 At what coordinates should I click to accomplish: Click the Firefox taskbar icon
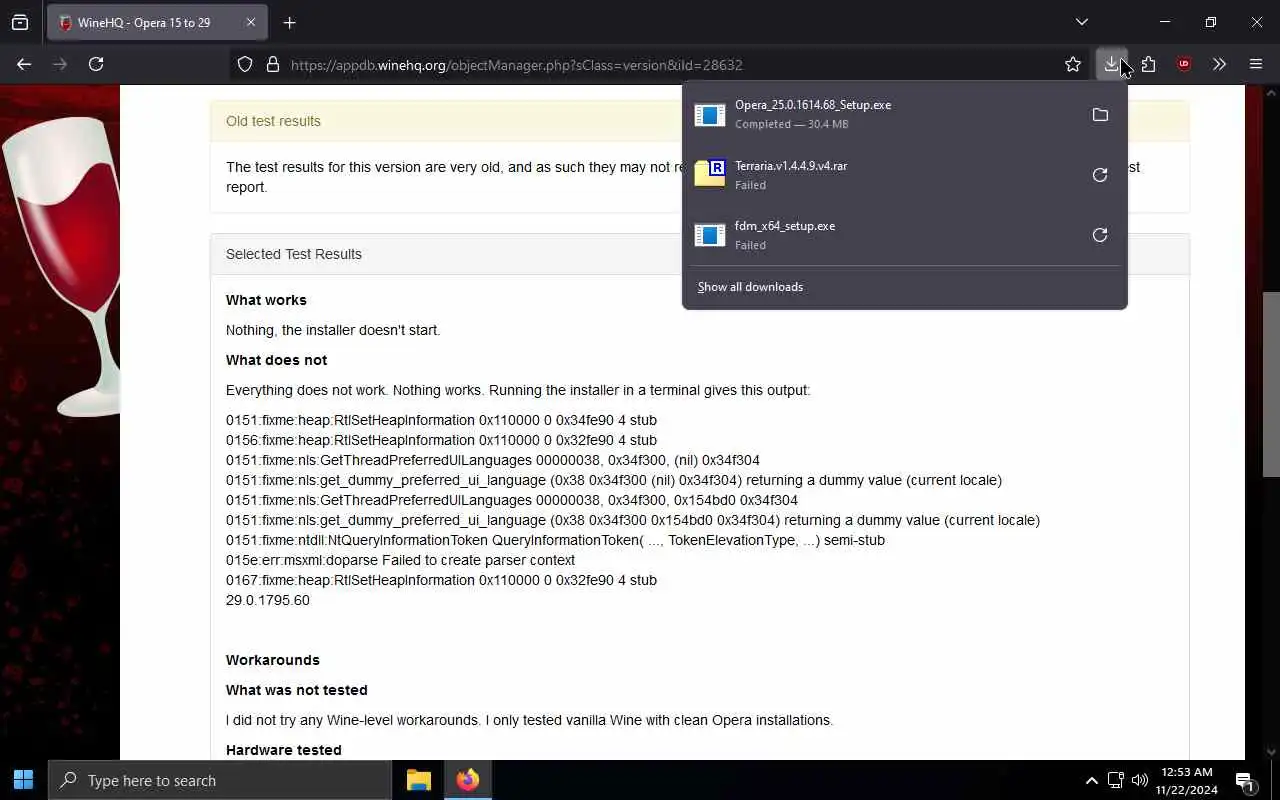[467, 780]
